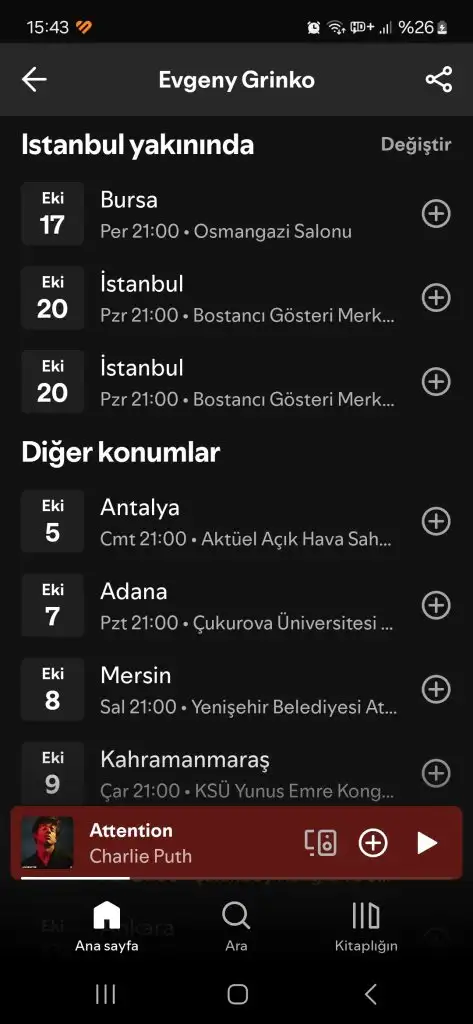Add the Mersin Eki 8 concert
The image size is (473, 1024).
click(x=436, y=689)
